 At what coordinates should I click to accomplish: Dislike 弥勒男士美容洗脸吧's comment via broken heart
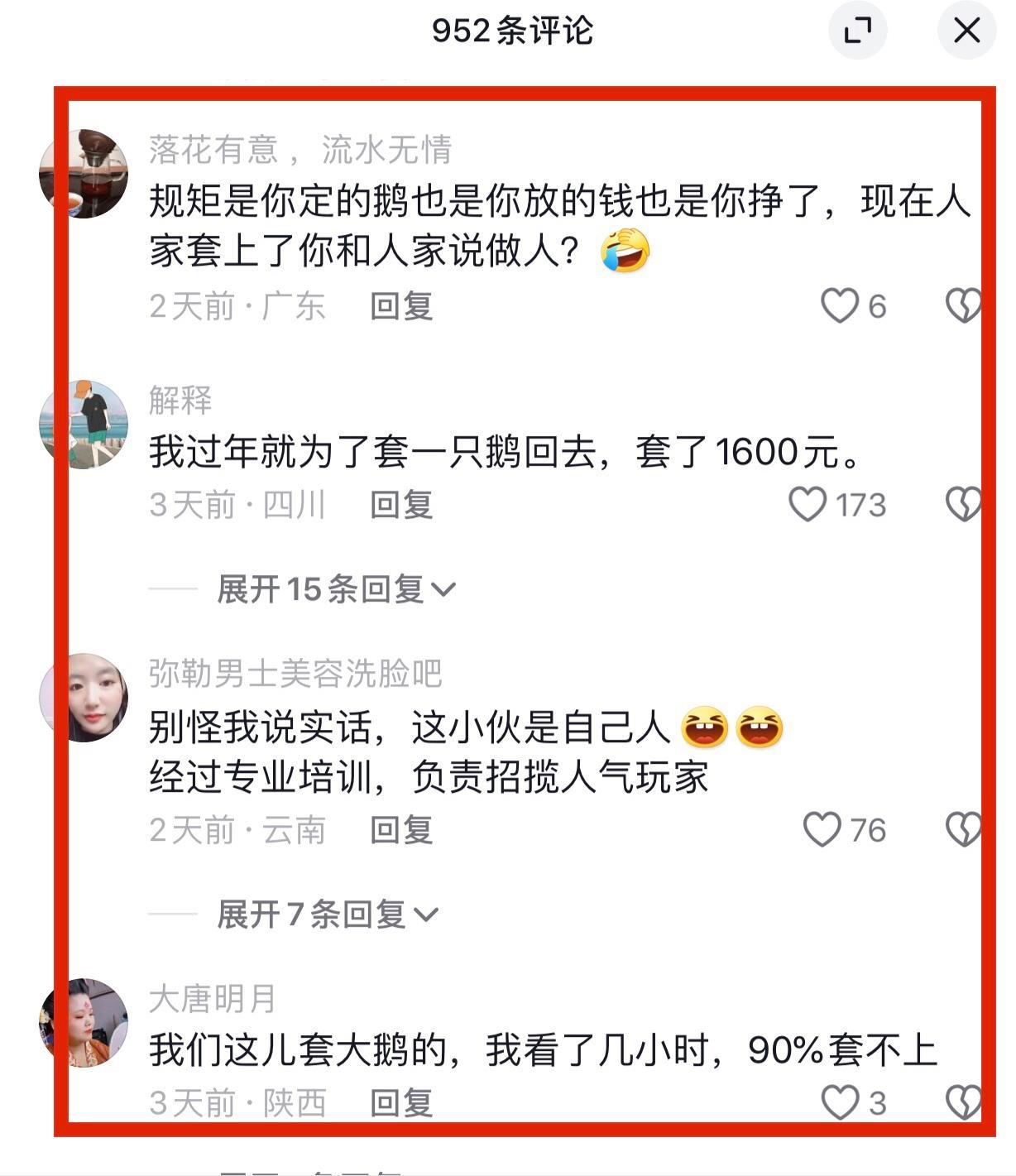(x=964, y=829)
